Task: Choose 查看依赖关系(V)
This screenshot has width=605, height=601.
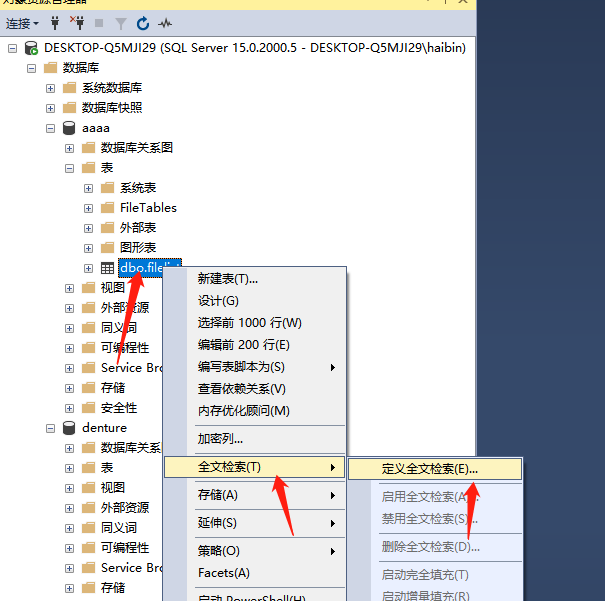Action: [x=254, y=389]
